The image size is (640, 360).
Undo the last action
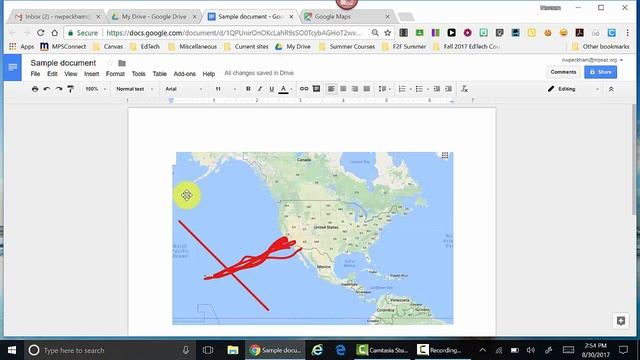(47, 89)
